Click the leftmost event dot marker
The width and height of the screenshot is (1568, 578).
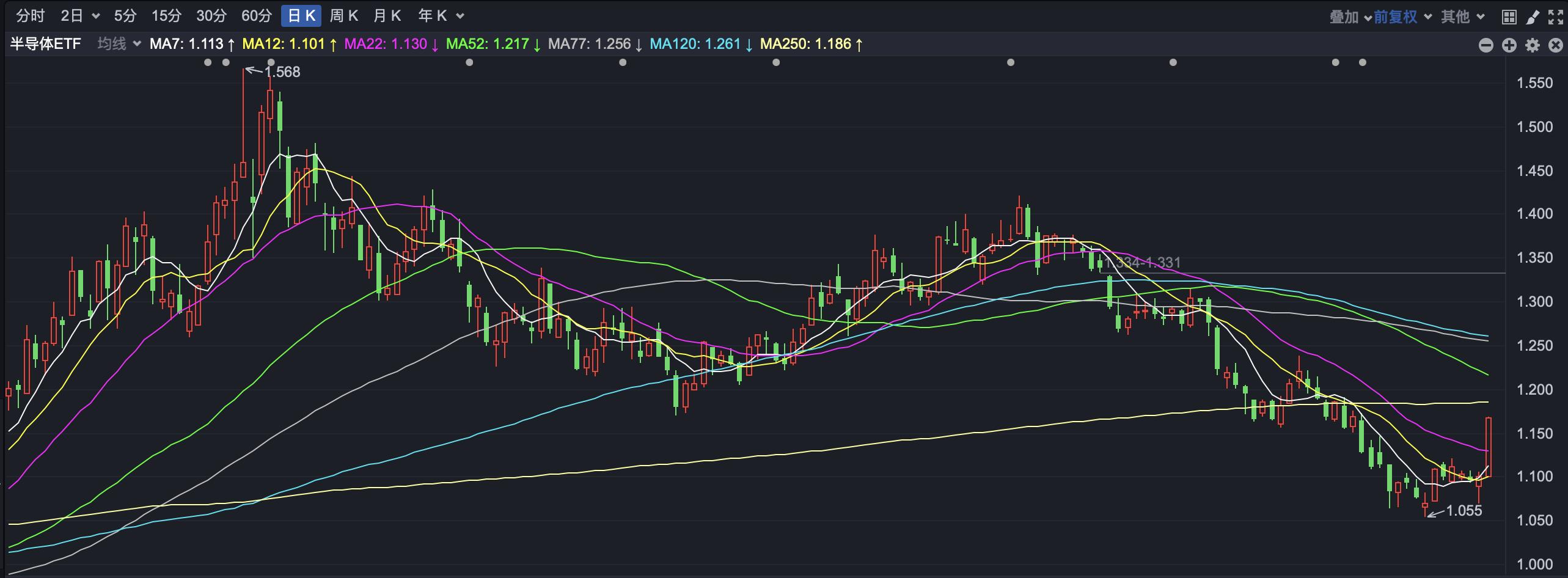point(208,62)
